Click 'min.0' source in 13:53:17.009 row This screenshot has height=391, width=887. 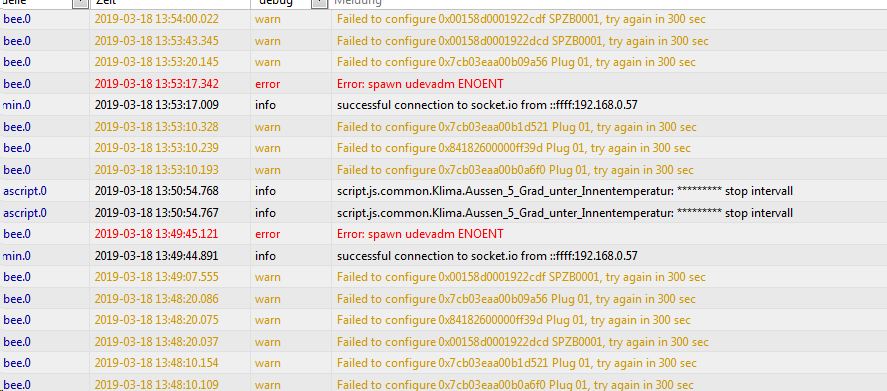coord(17,105)
